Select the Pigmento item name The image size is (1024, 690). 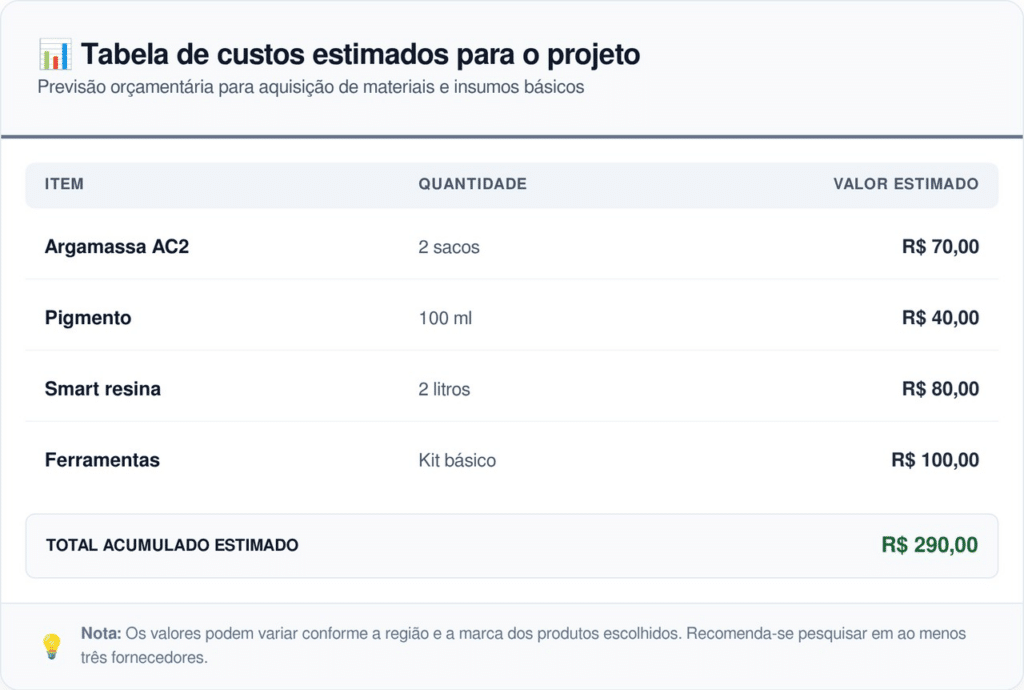tap(88, 318)
